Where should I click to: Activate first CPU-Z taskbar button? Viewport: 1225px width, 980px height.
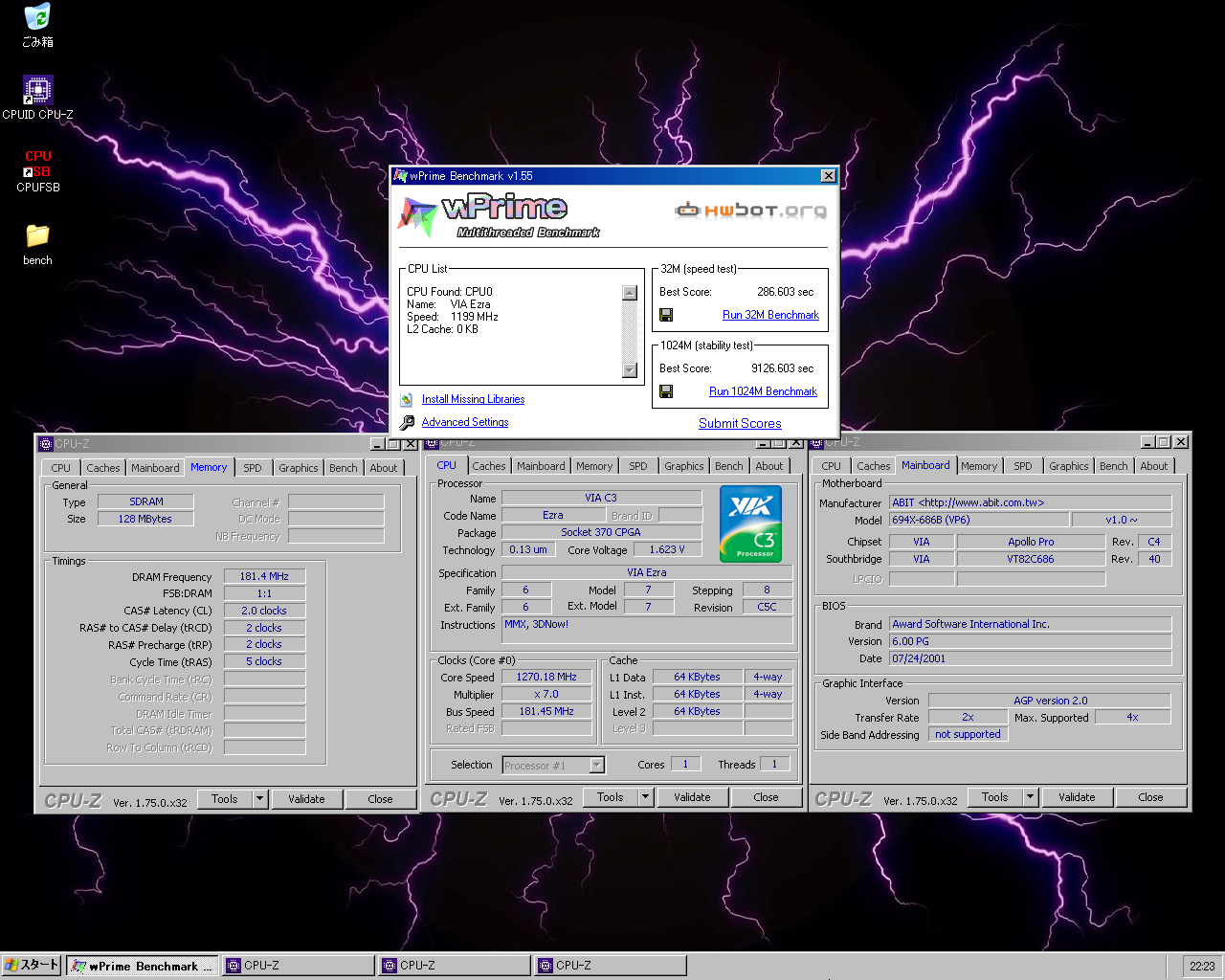298,966
